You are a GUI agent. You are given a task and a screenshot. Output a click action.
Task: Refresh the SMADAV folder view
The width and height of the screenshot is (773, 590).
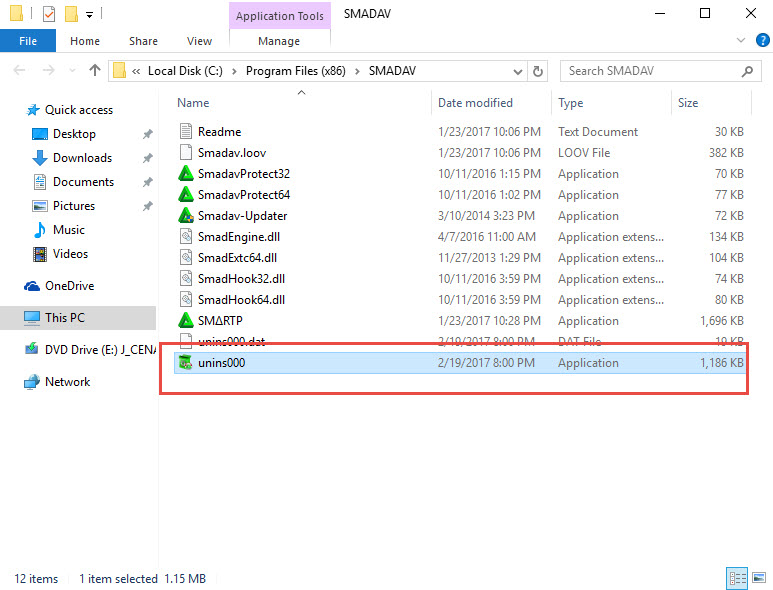point(538,71)
